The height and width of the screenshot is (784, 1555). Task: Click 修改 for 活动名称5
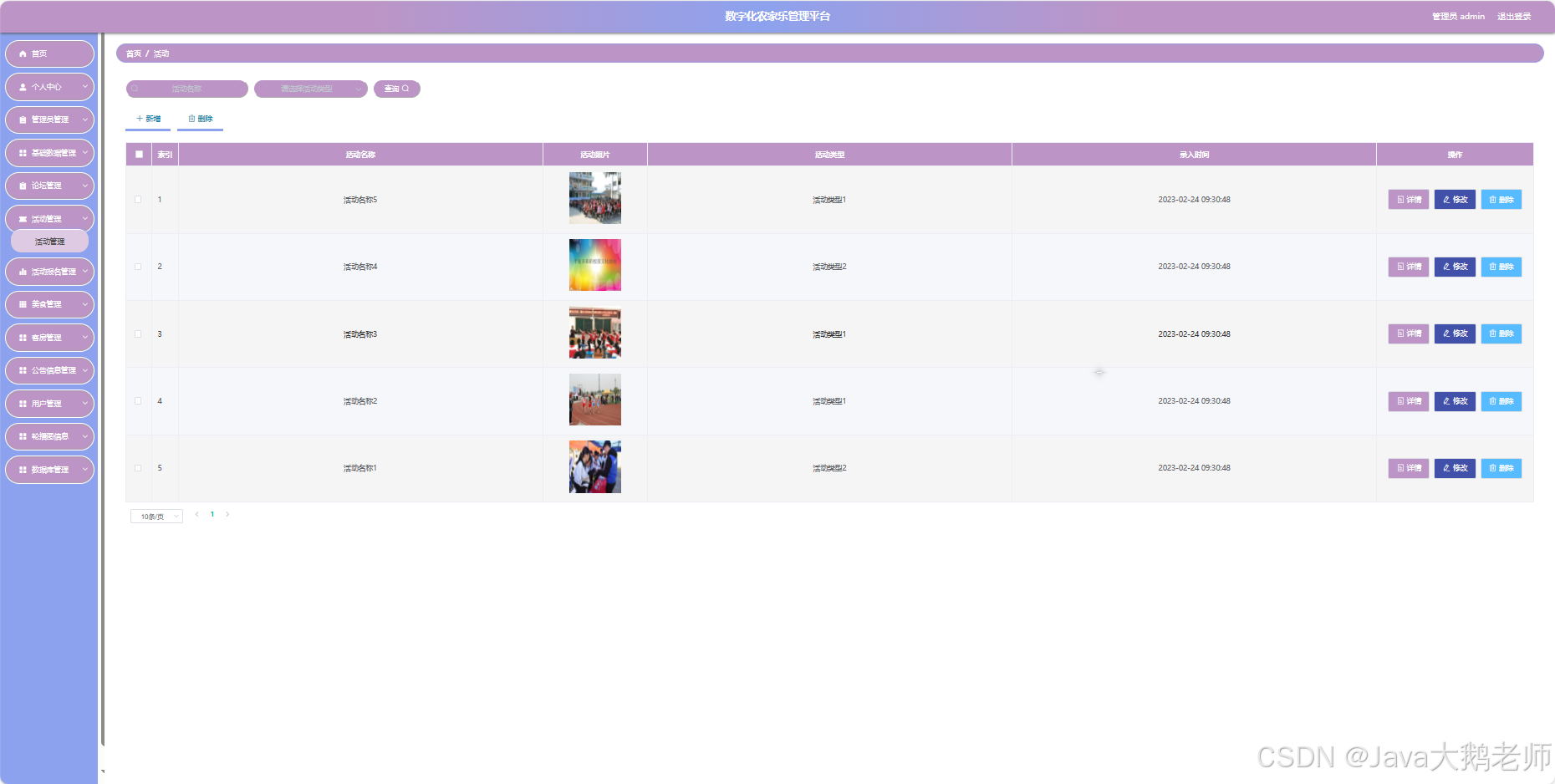click(1455, 200)
